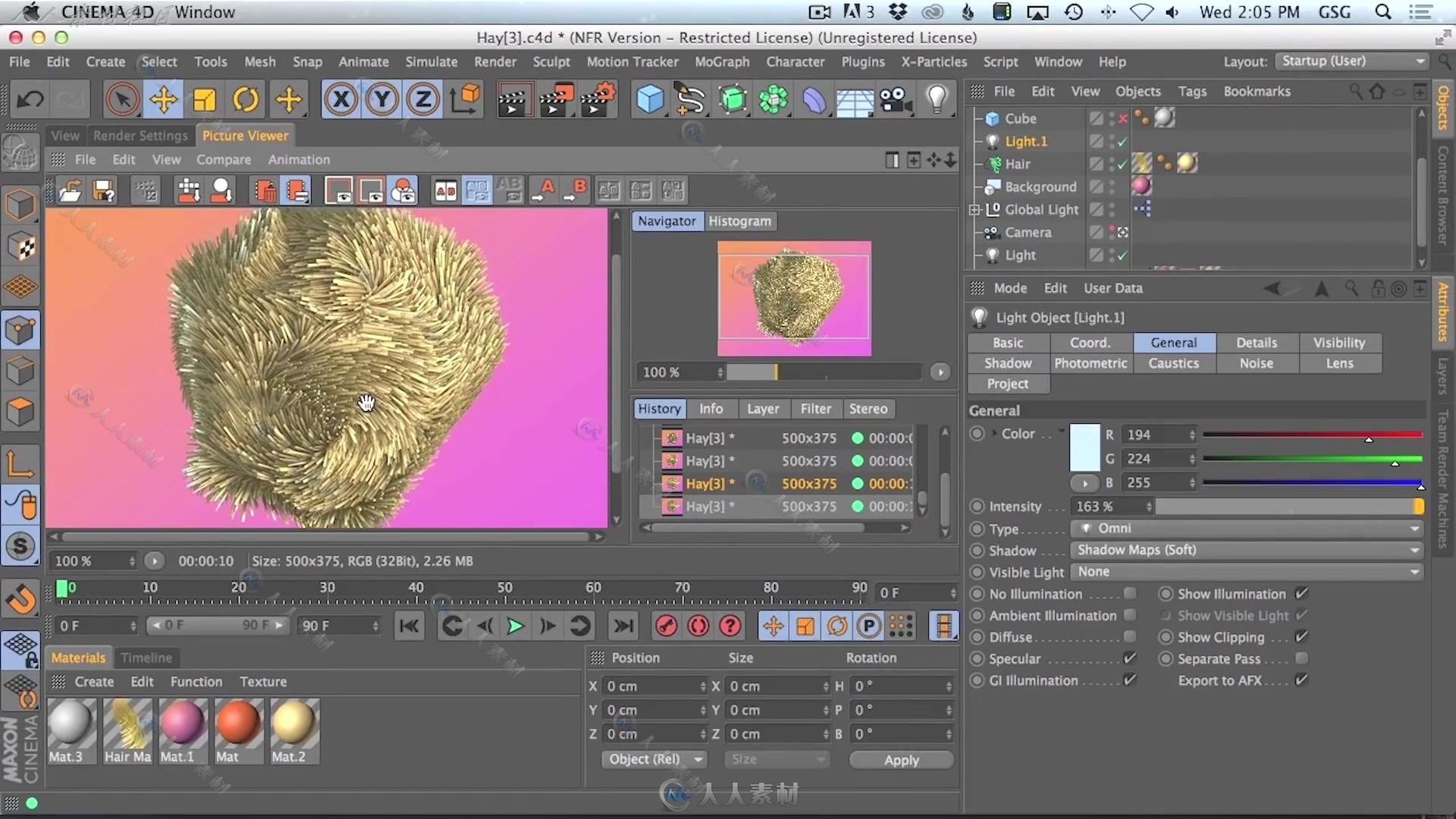Click Set as B compare icon
The width and height of the screenshot is (1456, 819).
click(x=576, y=191)
